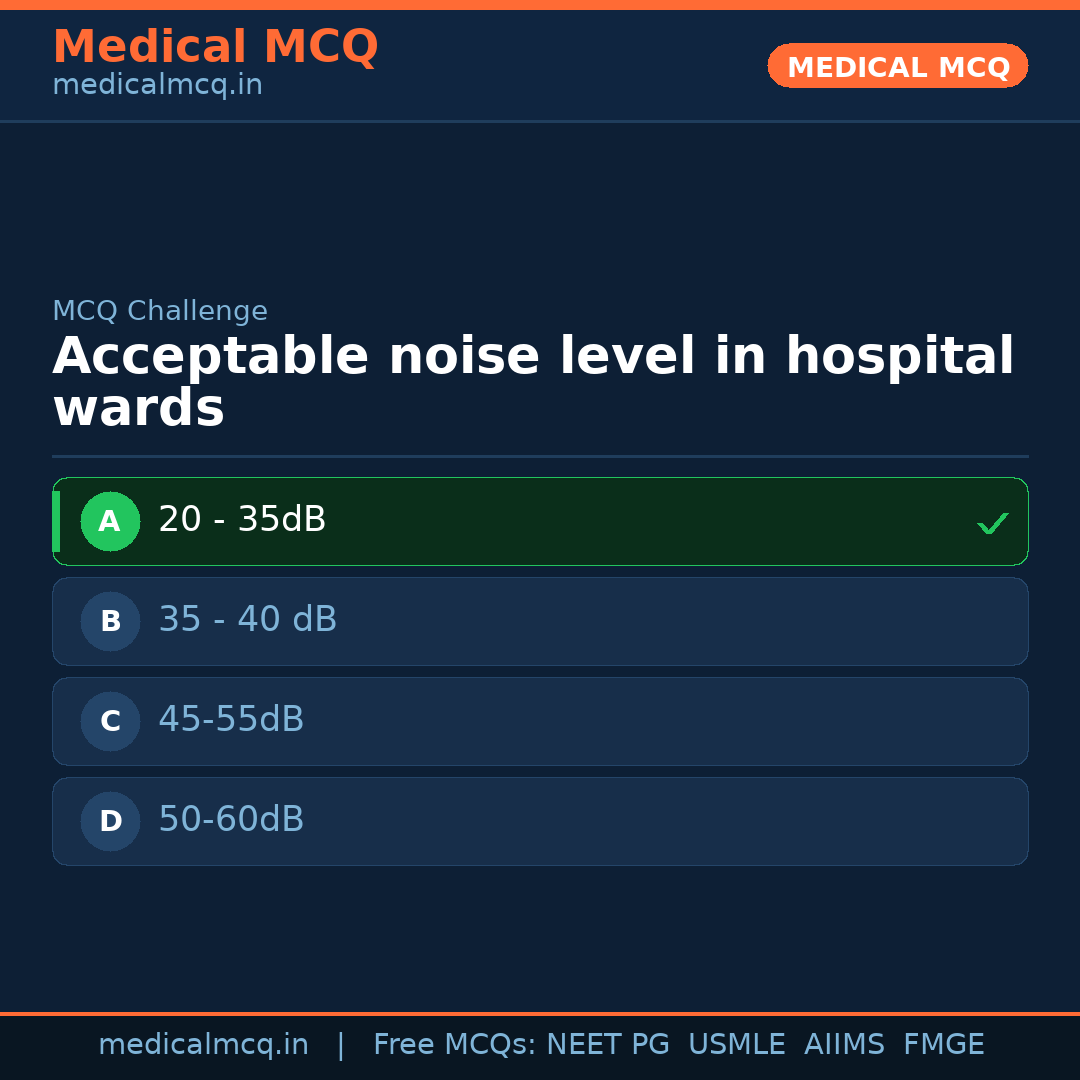Click the D circle icon
The width and height of the screenshot is (1080, 1080).
110,821
